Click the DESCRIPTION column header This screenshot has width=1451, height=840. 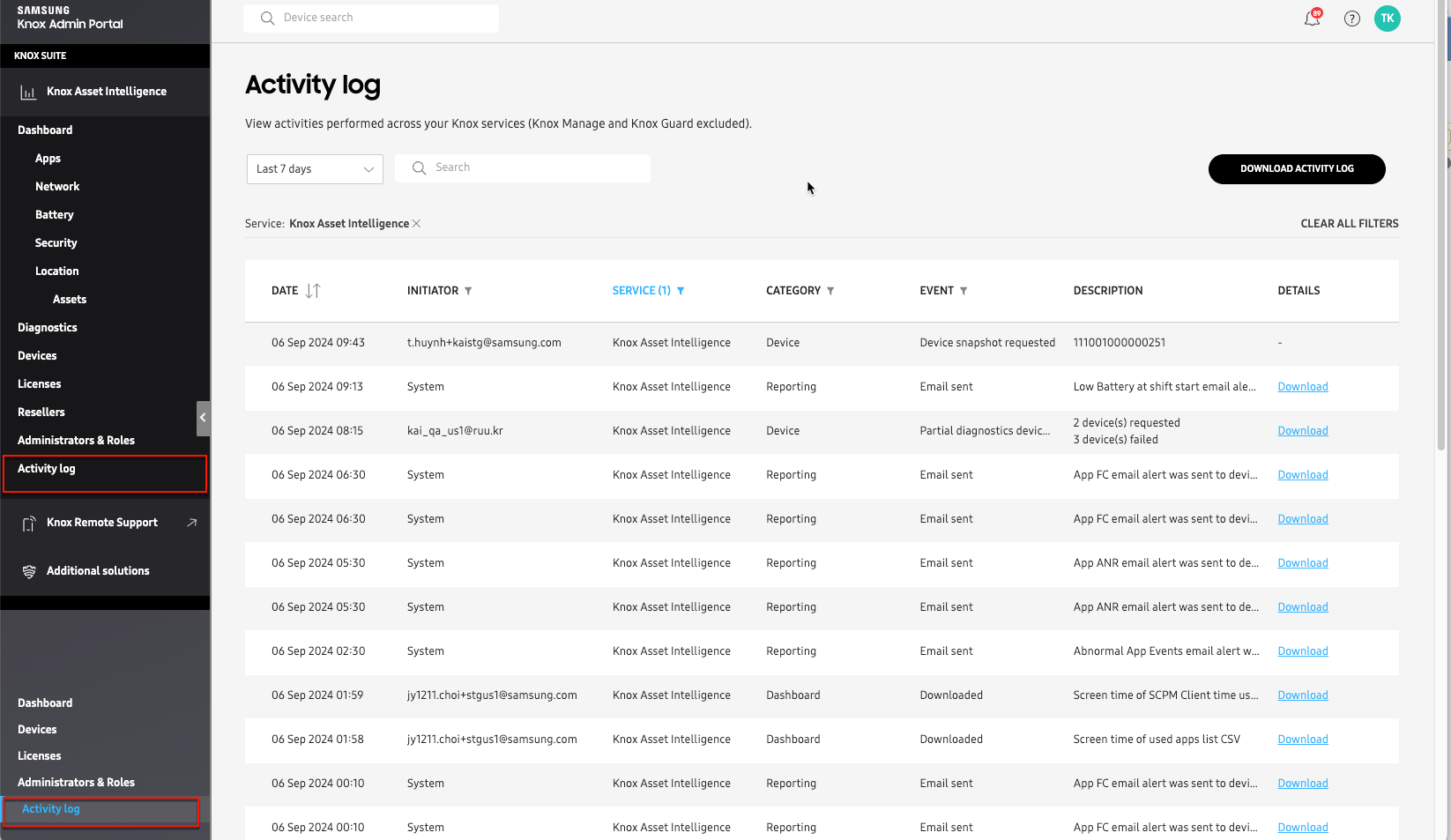(x=1107, y=291)
